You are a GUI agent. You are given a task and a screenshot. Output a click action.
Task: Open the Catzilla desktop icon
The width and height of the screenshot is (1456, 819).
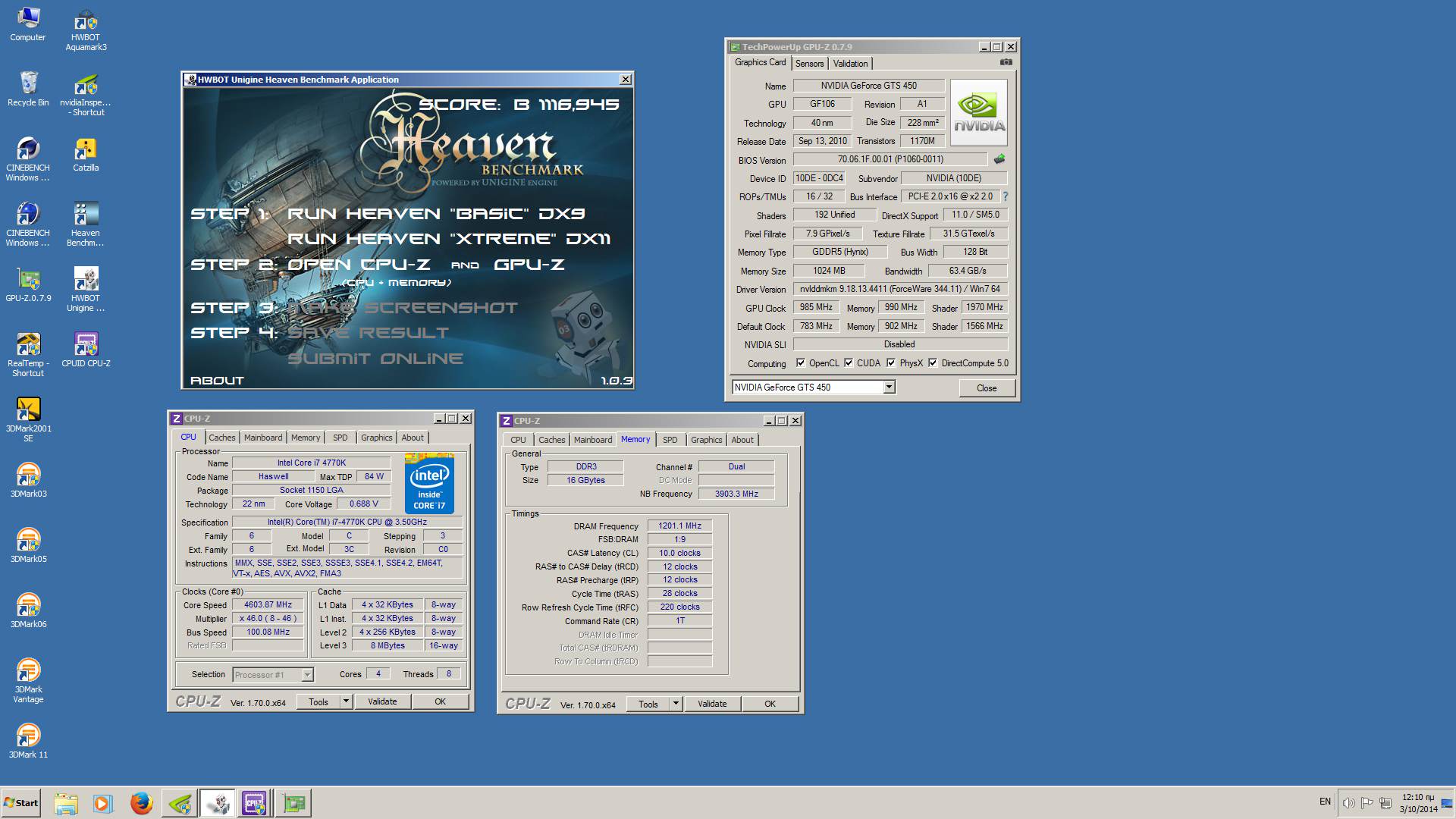point(86,154)
